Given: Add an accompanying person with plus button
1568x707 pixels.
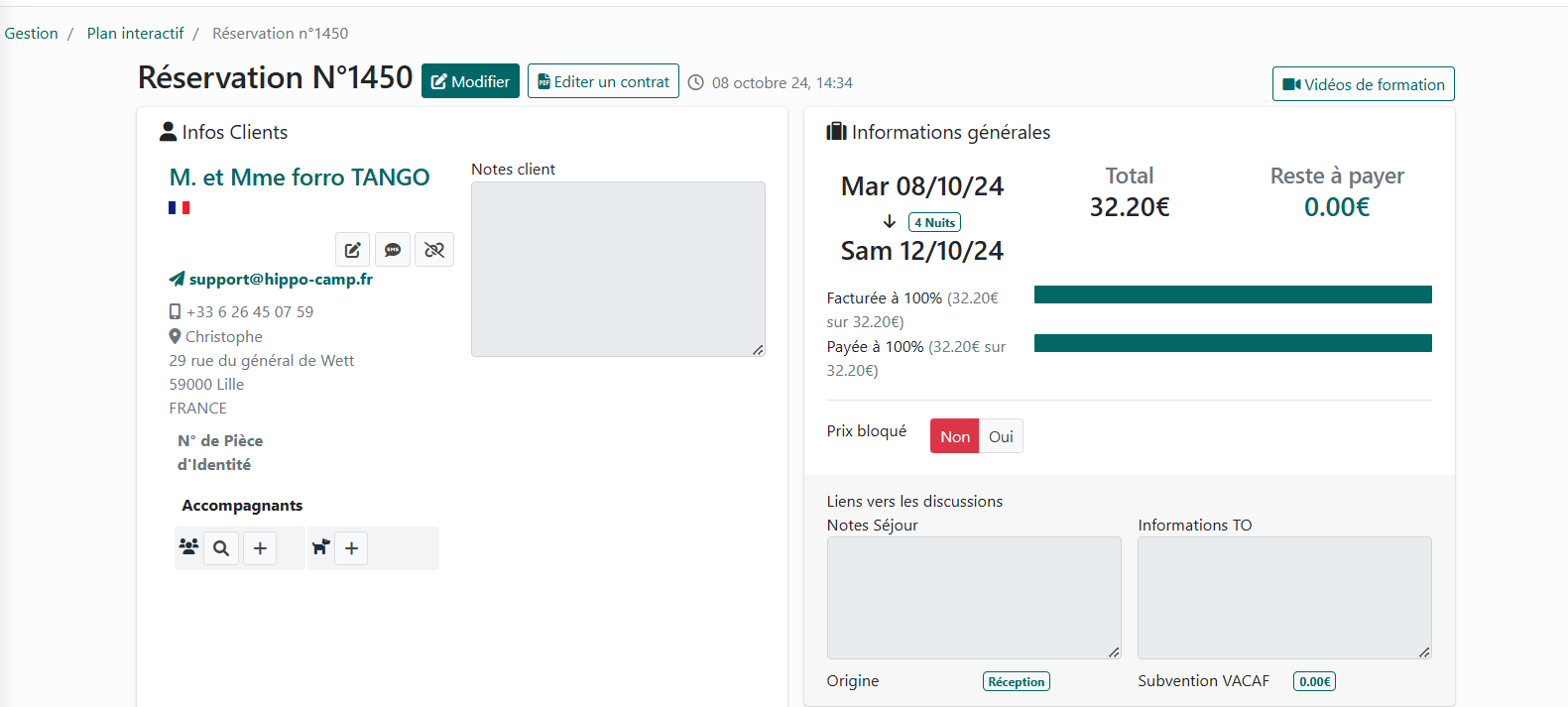Looking at the screenshot, I should point(260,548).
